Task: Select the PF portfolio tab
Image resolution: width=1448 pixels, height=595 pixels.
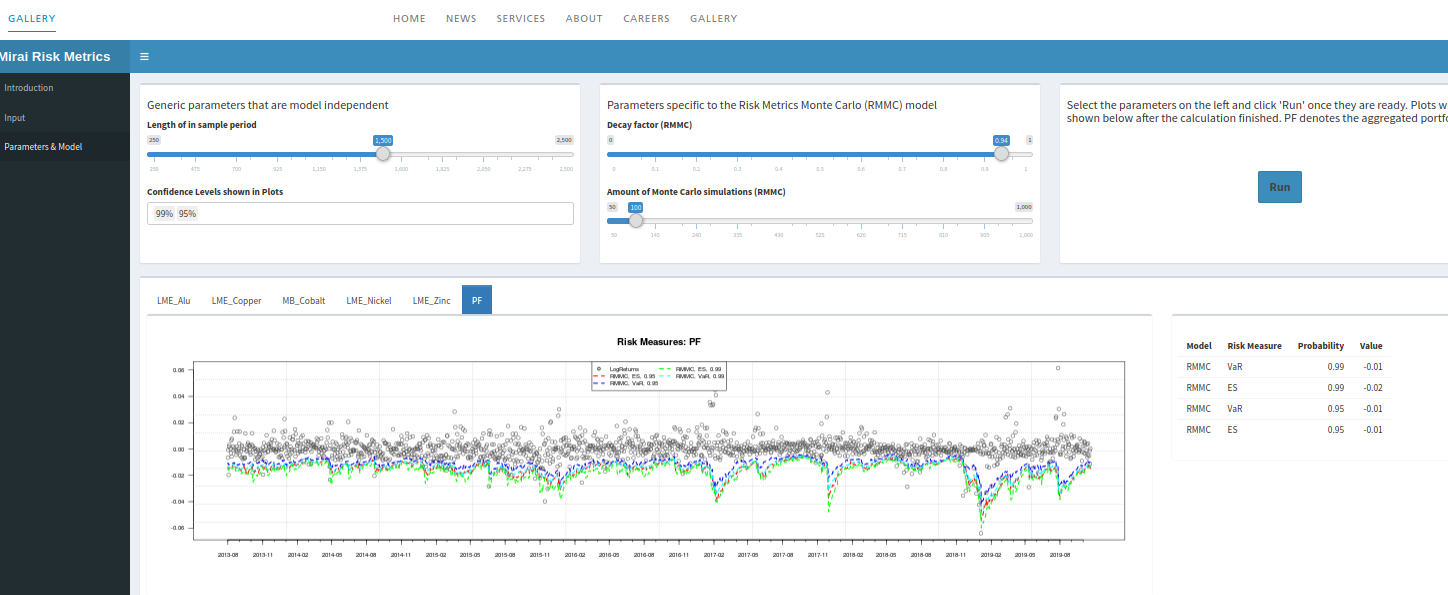Action: (477, 300)
